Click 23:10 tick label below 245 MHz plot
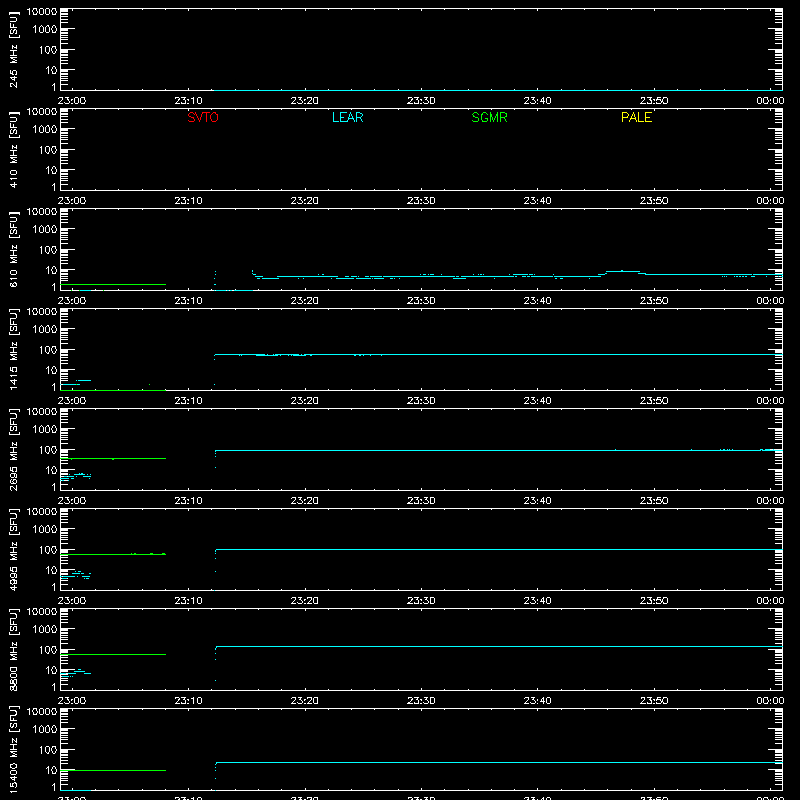The image size is (800, 800). 188,101
